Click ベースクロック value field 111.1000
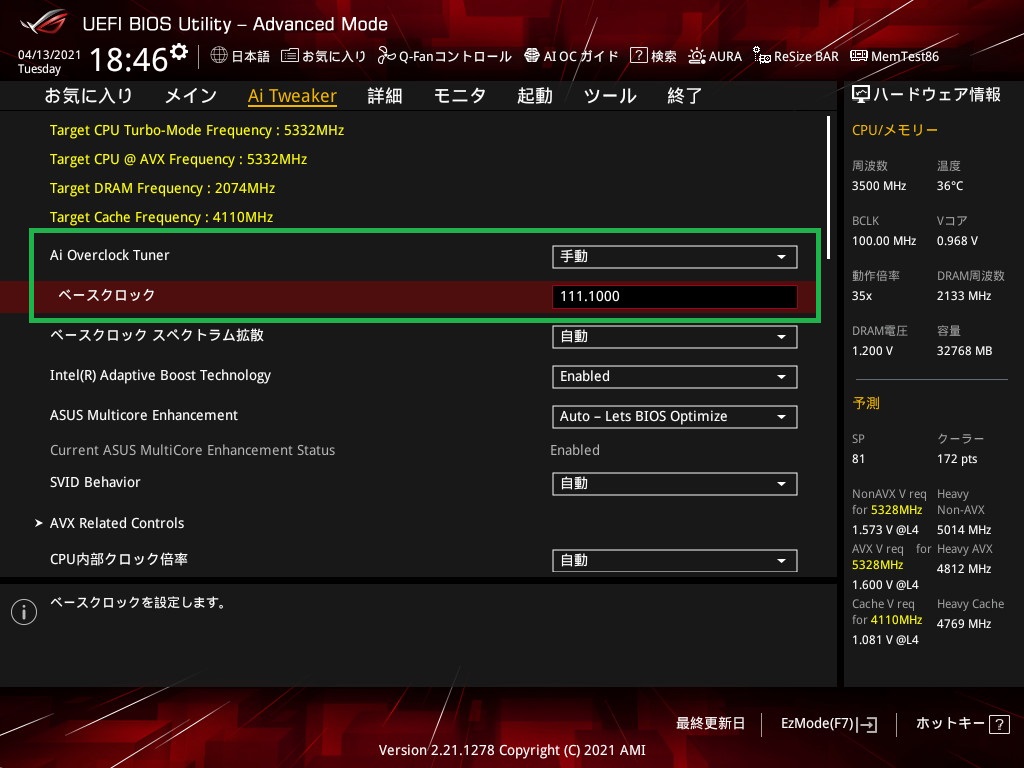1024x768 pixels. click(674, 296)
